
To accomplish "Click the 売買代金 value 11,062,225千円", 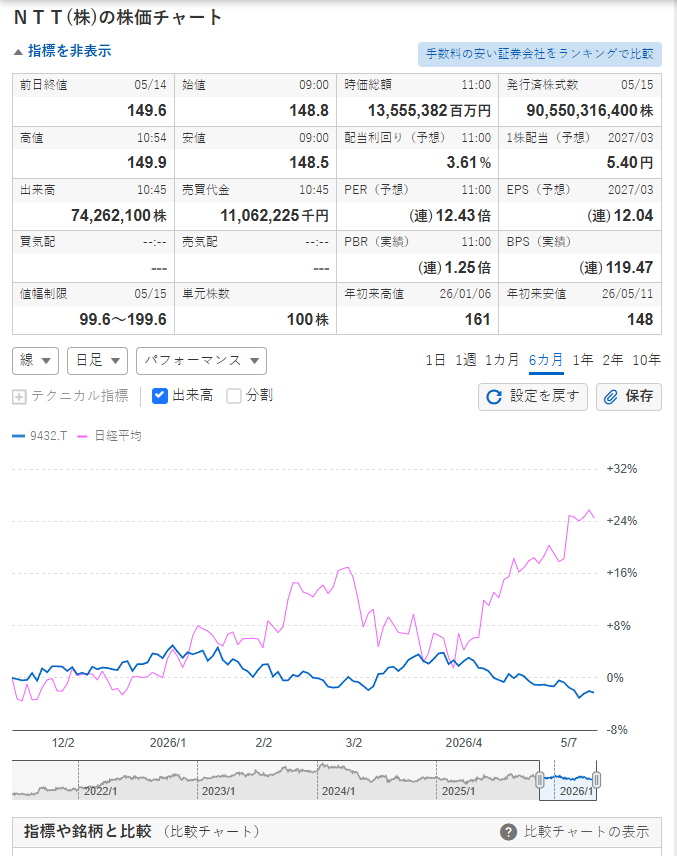I will tap(275, 216).
